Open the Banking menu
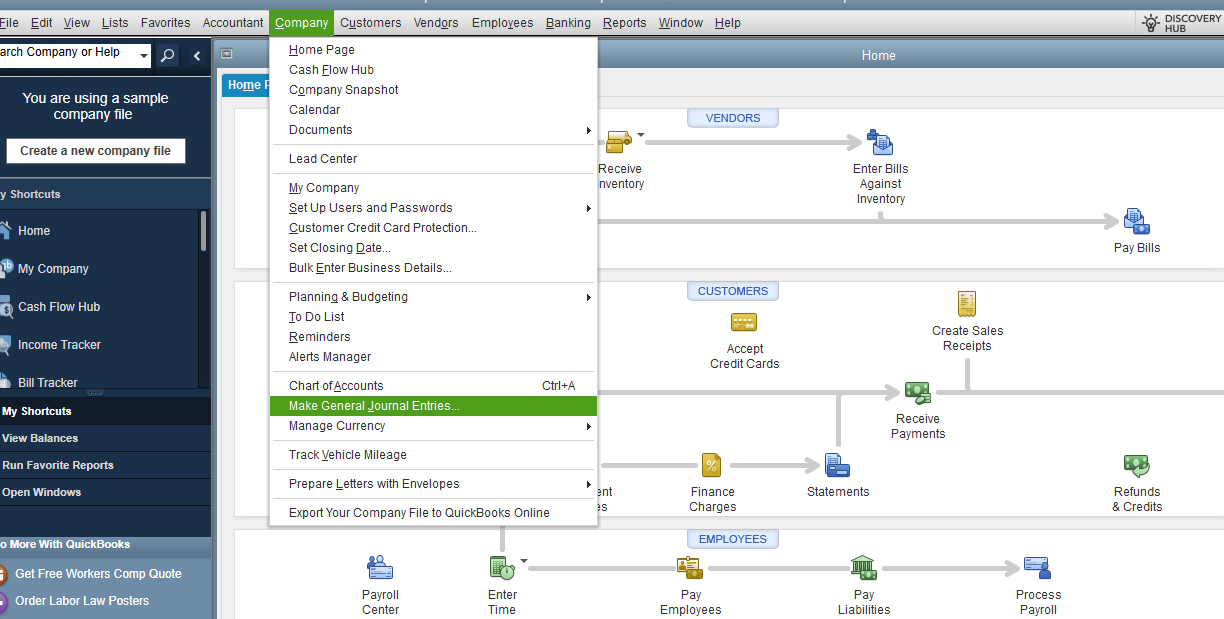Viewport: 1224px width, 619px height. point(567,22)
